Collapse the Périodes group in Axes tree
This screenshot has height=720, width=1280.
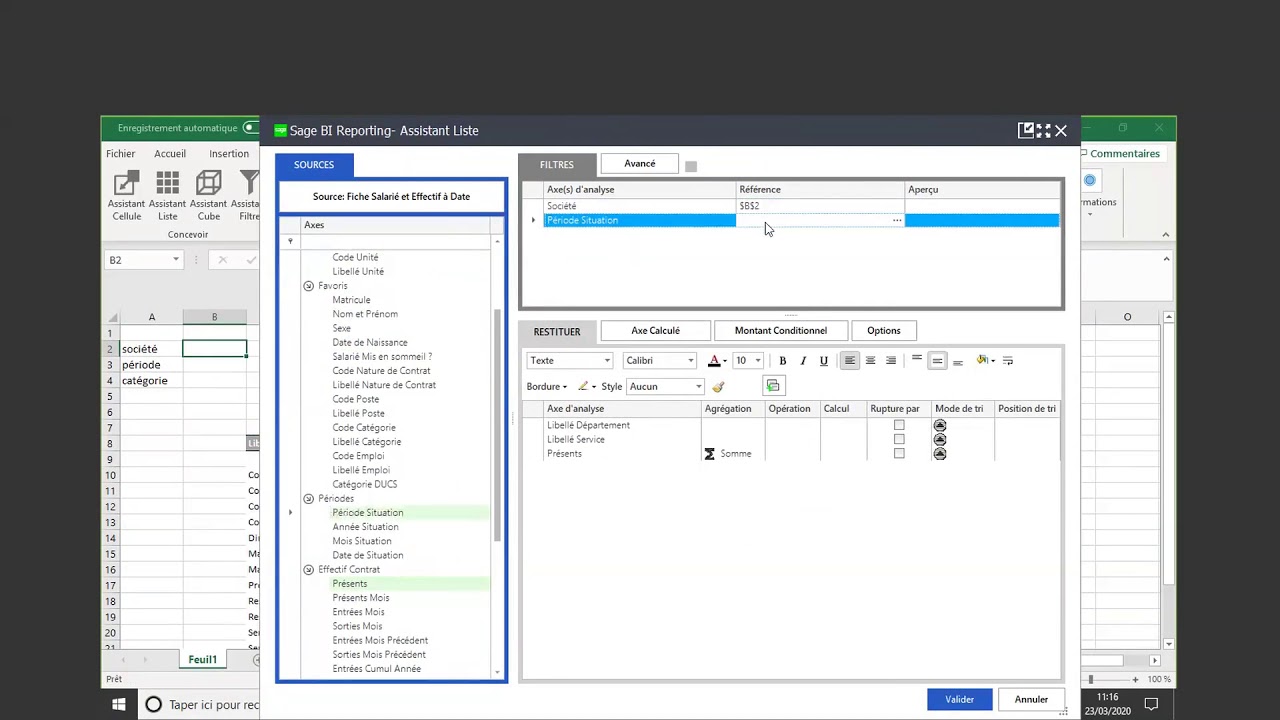(x=309, y=498)
